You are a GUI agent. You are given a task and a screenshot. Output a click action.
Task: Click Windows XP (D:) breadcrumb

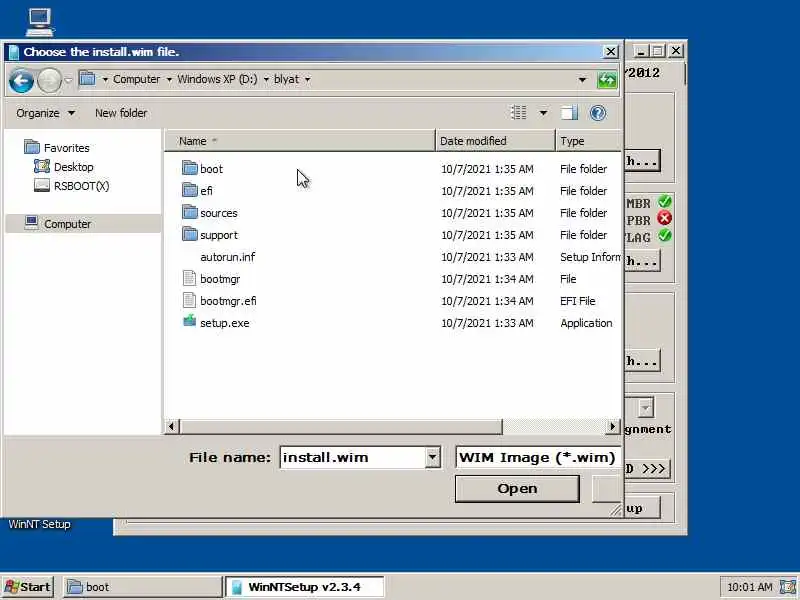pyautogui.click(x=217, y=80)
